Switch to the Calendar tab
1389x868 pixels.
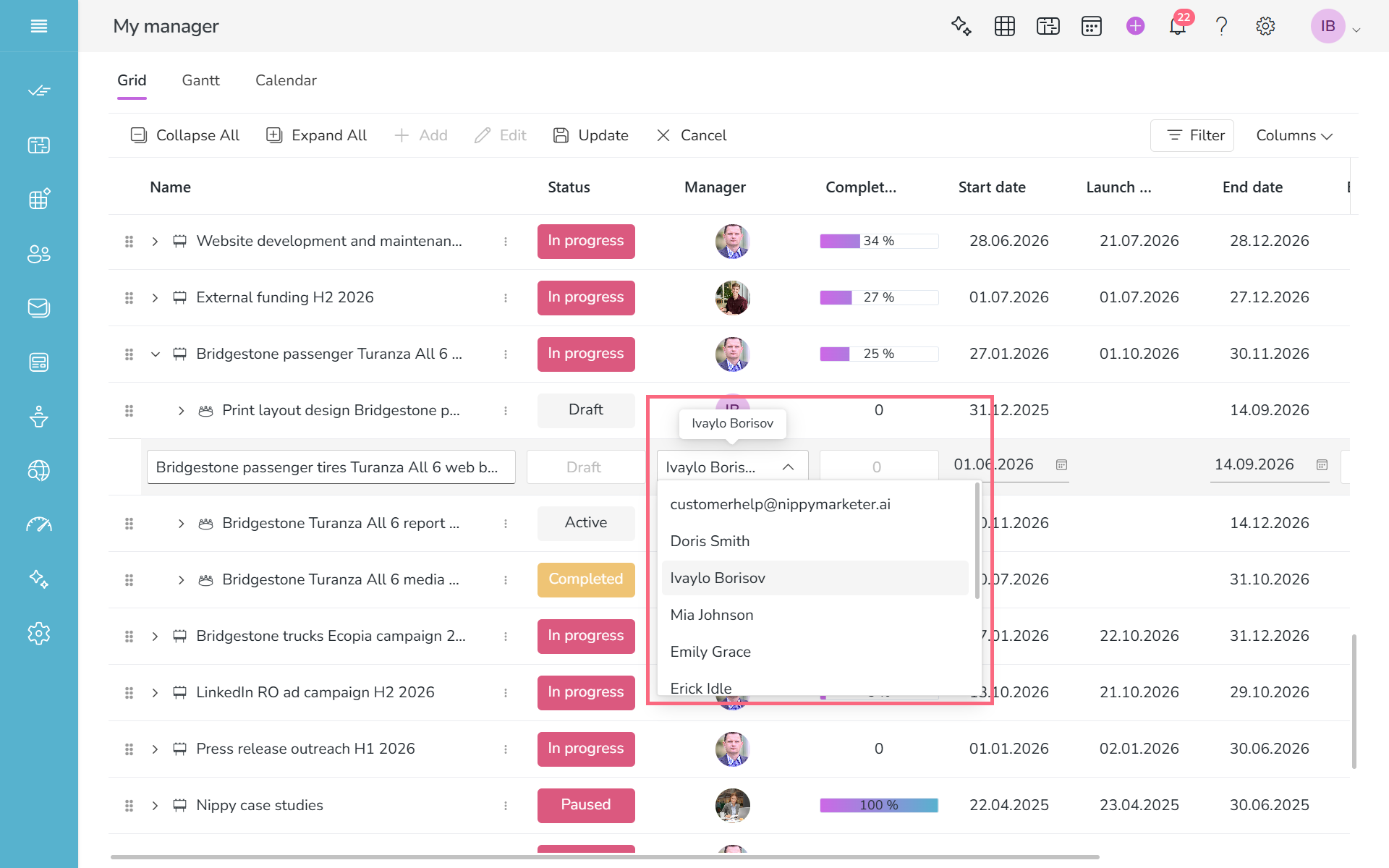[x=286, y=80]
